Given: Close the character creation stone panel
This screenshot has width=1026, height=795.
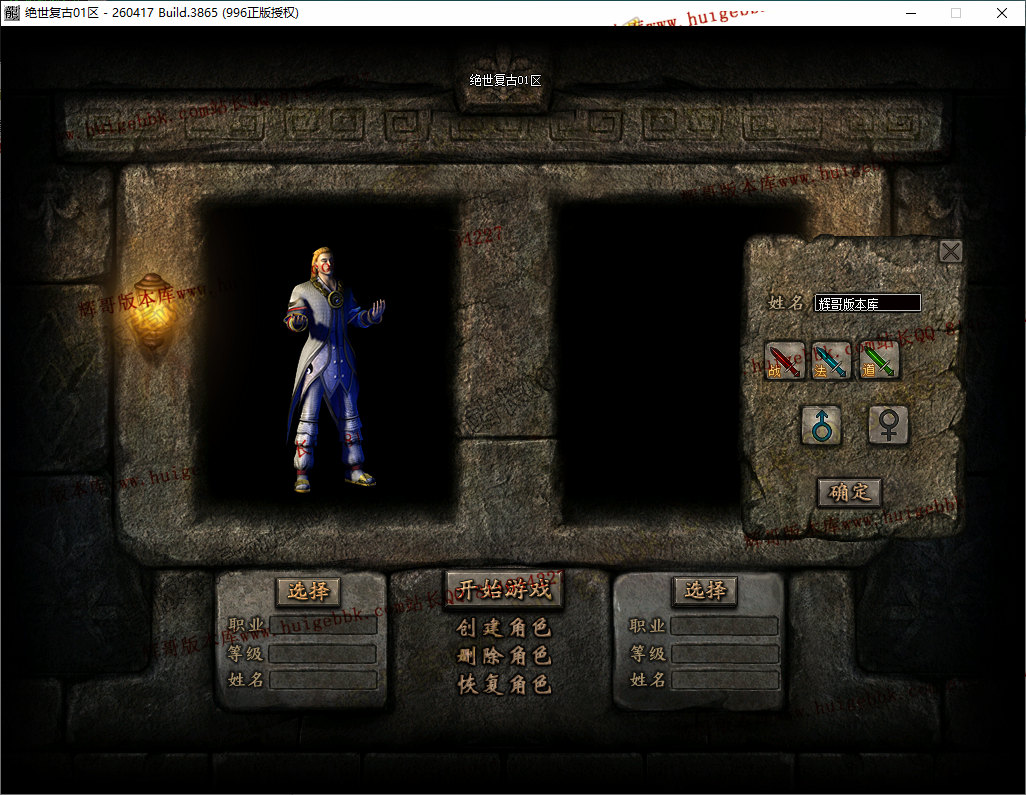Looking at the screenshot, I should (951, 251).
